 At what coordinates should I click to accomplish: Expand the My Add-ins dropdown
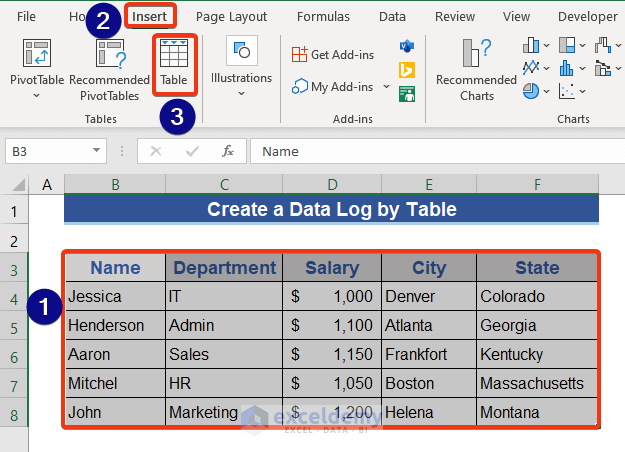[x=387, y=87]
